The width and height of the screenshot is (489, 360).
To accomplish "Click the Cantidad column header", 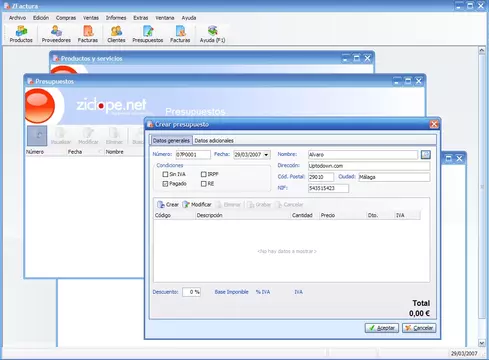I will pos(305,215).
